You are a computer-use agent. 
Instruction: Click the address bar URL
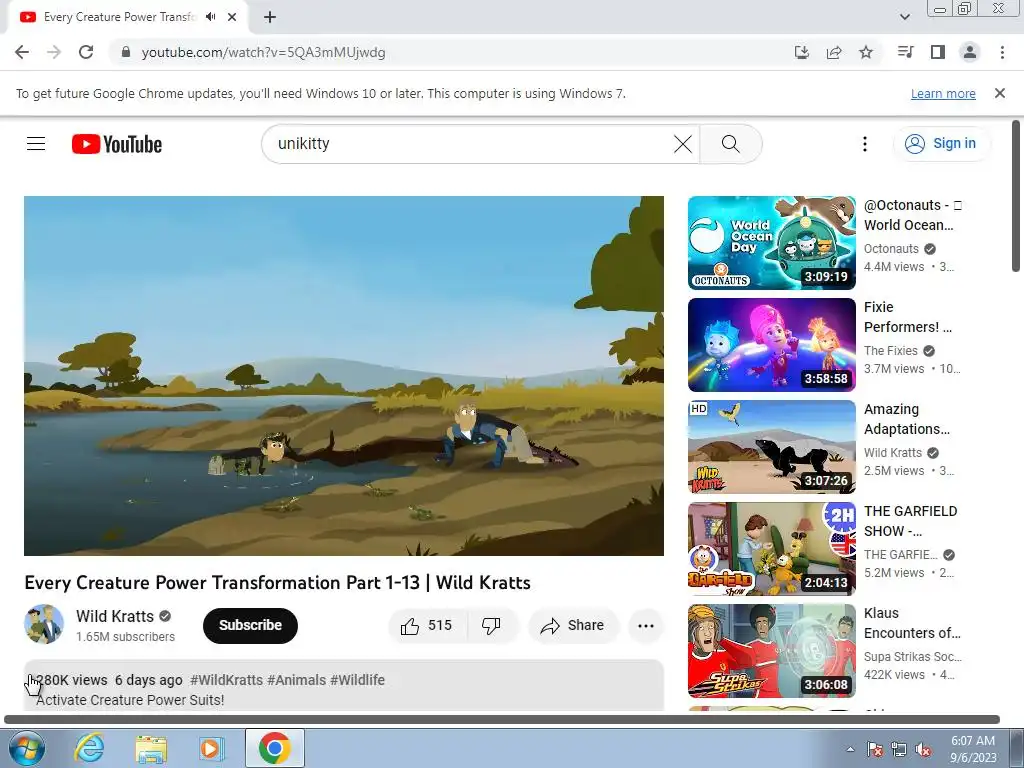263,52
